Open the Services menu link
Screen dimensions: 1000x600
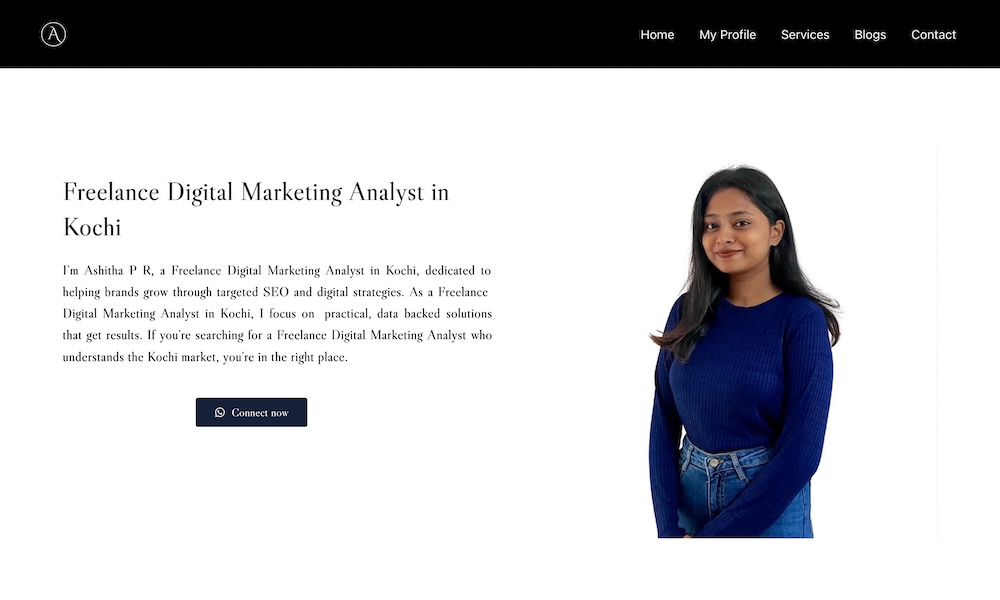coord(805,35)
